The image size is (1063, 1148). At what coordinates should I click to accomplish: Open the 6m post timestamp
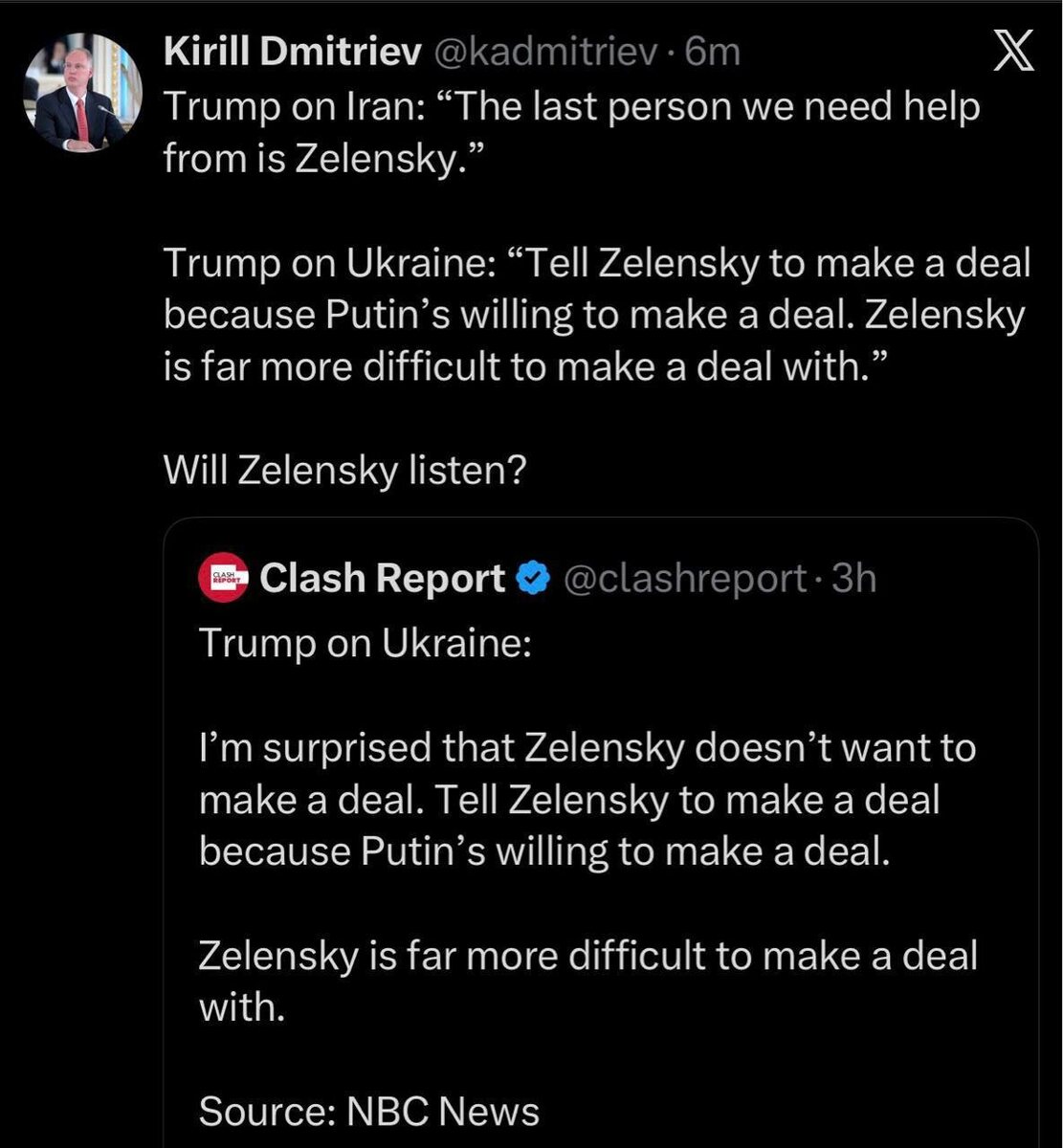coord(714,53)
